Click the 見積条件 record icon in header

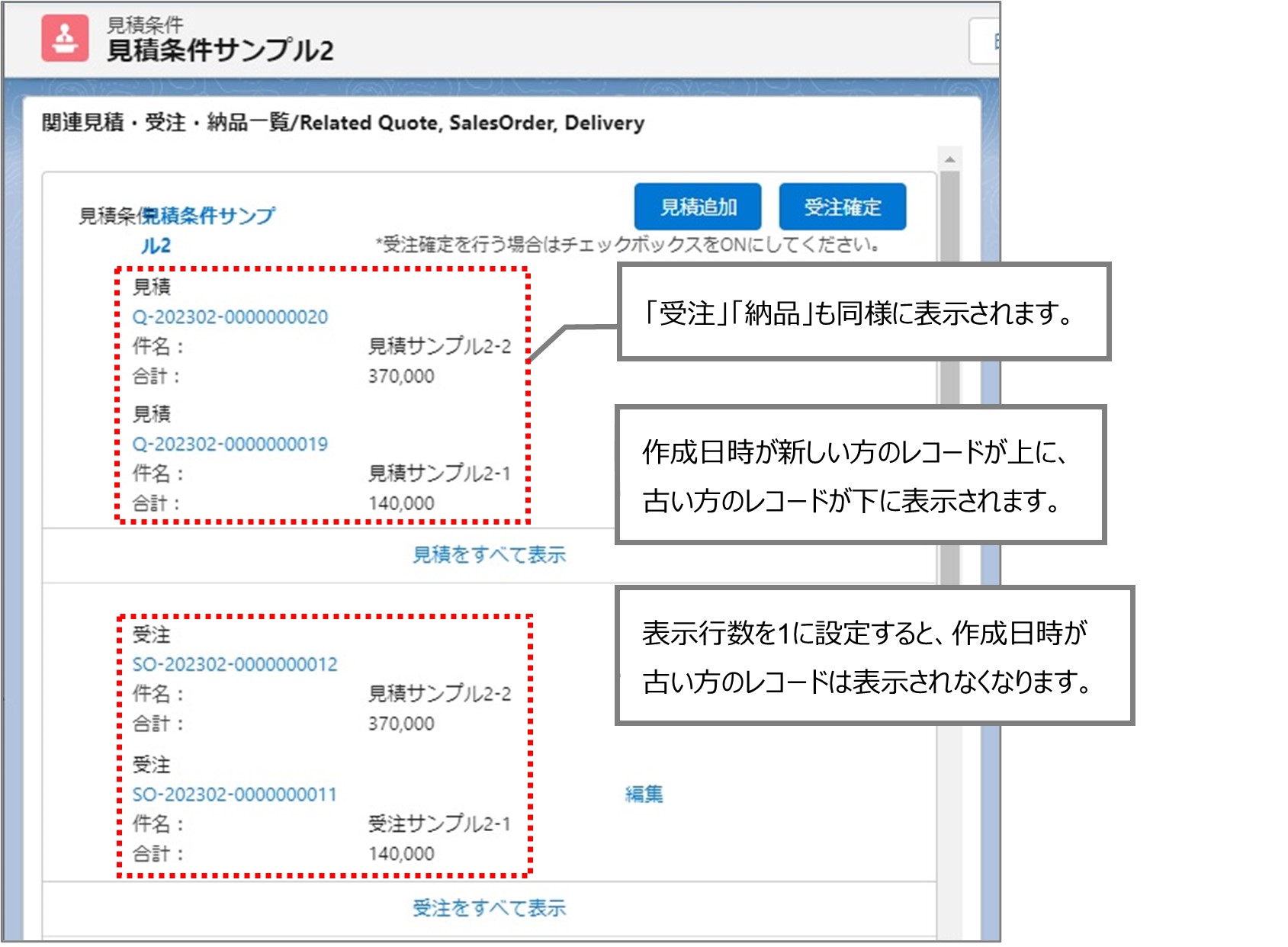(x=65, y=37)
